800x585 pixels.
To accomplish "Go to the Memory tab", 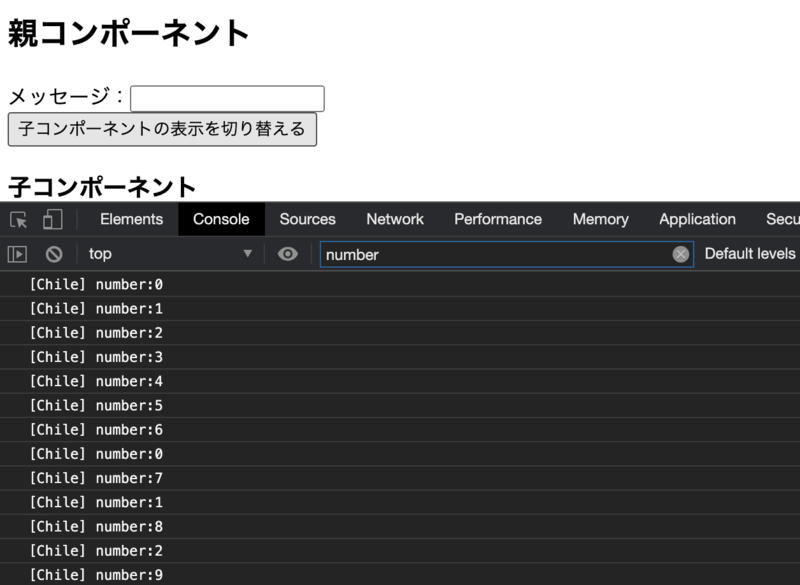I will (x=601, y=219).
